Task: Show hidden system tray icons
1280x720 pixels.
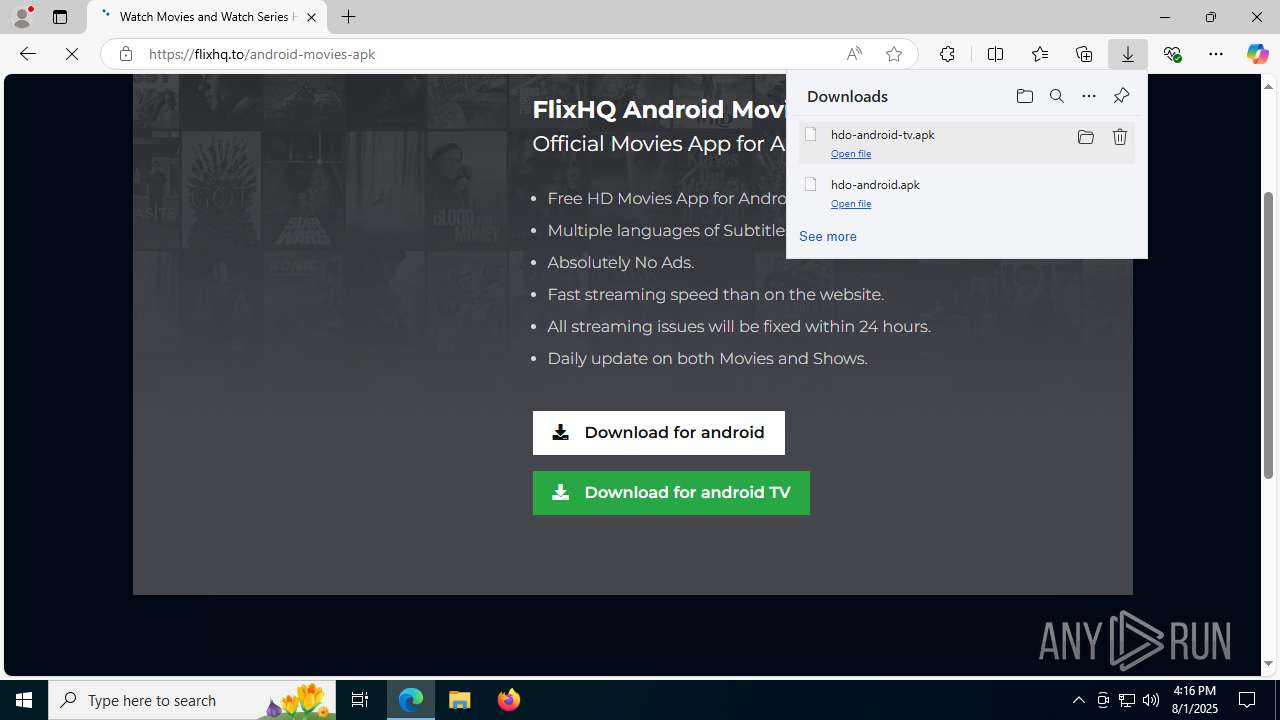Action: [x=1079, y=700]
